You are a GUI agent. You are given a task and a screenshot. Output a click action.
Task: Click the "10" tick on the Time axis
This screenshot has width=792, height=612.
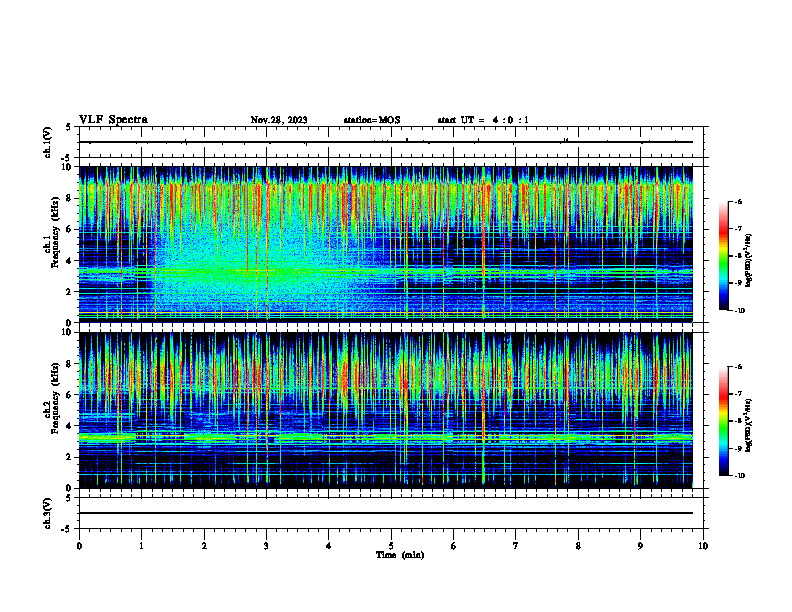[703, 546]
